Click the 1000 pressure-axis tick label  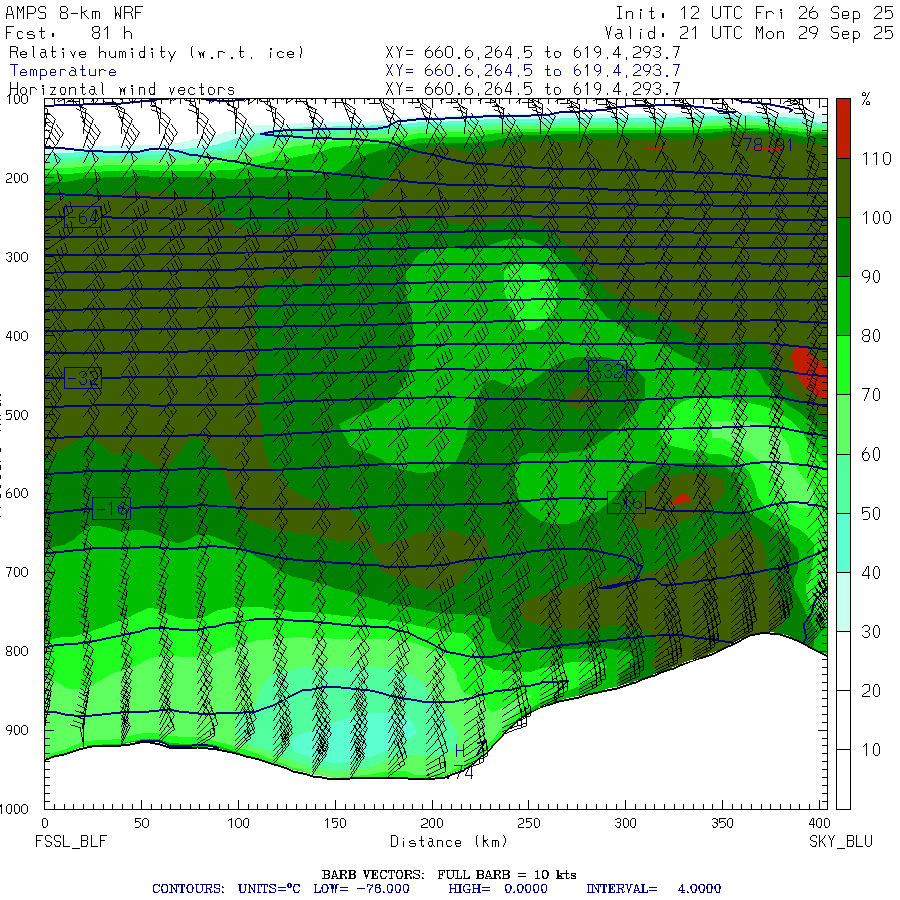14,809
